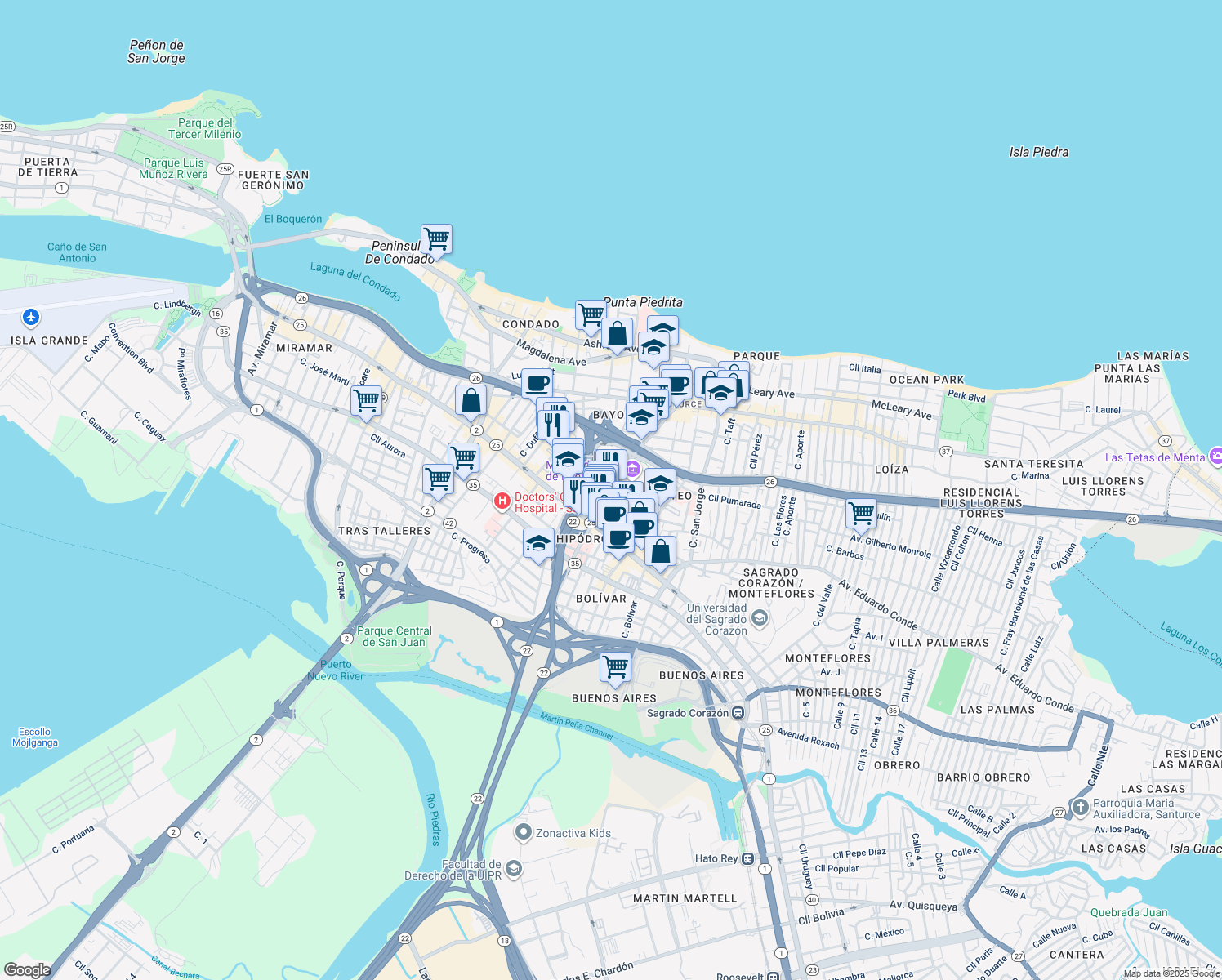Select the Sagrado Corazón train station icon

coord(738,712)
